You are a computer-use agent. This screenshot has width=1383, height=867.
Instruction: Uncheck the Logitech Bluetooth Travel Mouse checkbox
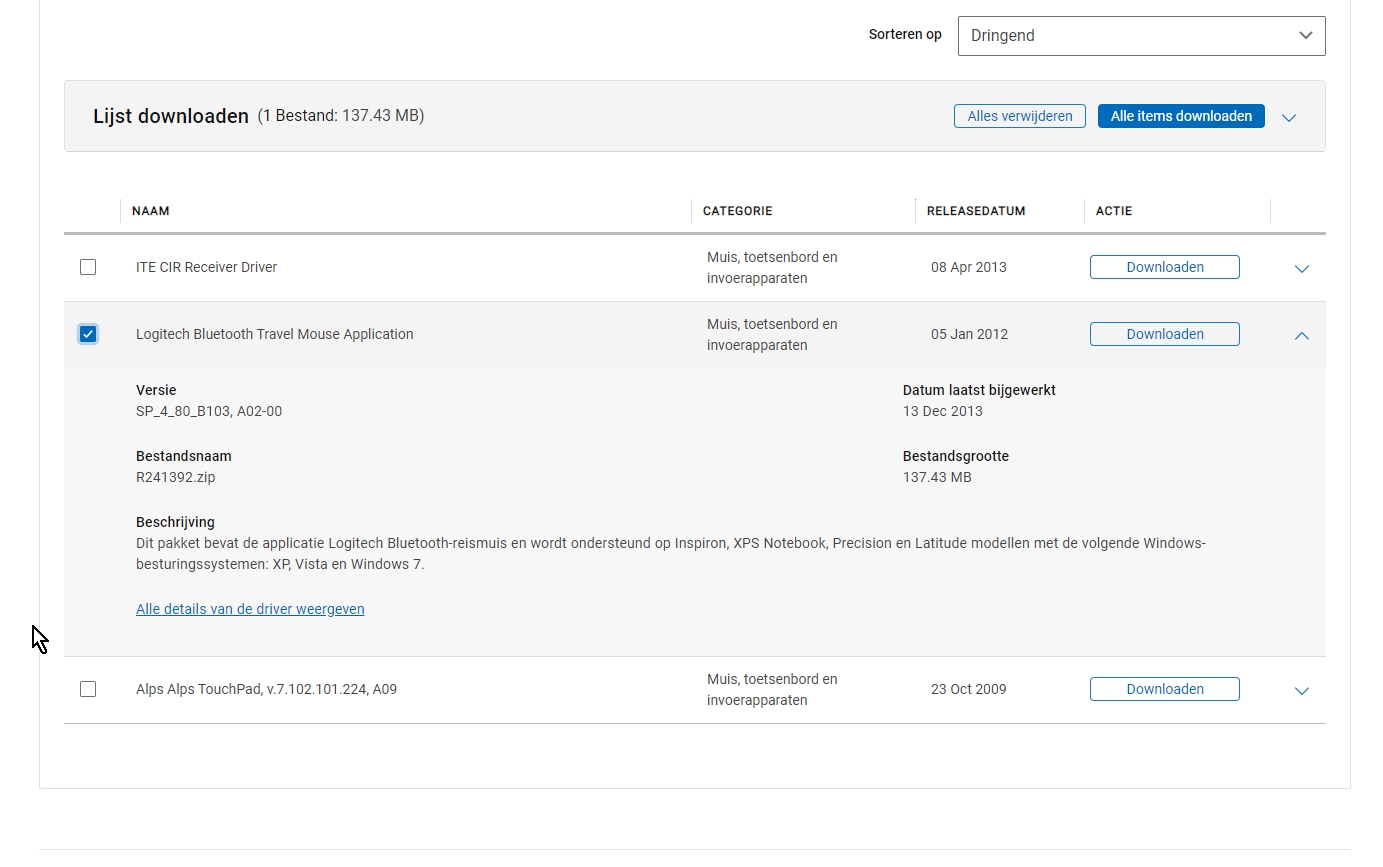point(88,334)
